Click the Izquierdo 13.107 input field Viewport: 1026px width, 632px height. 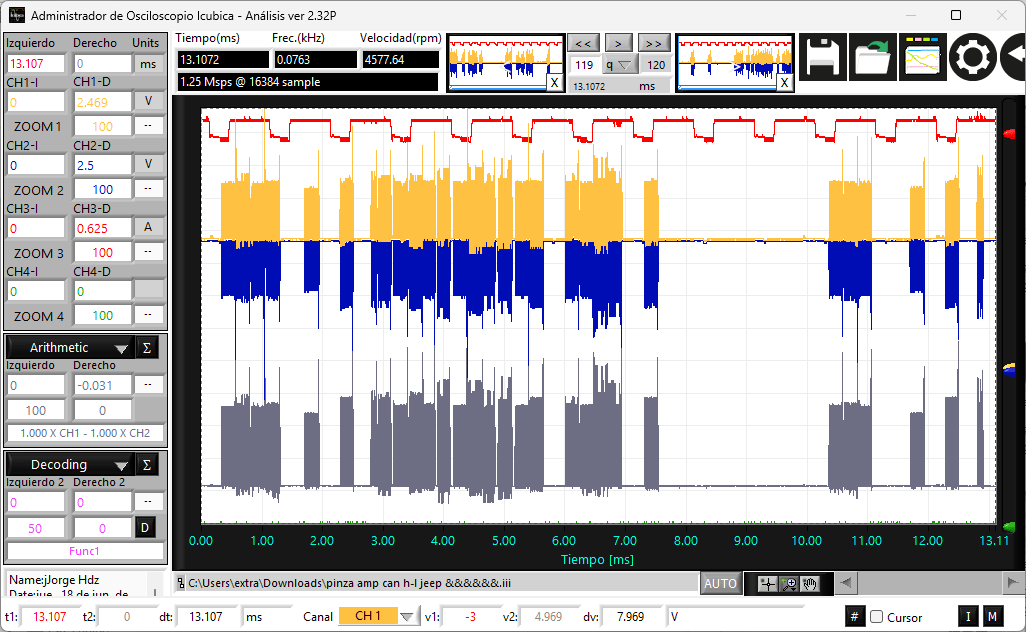(x=36, y=63)
